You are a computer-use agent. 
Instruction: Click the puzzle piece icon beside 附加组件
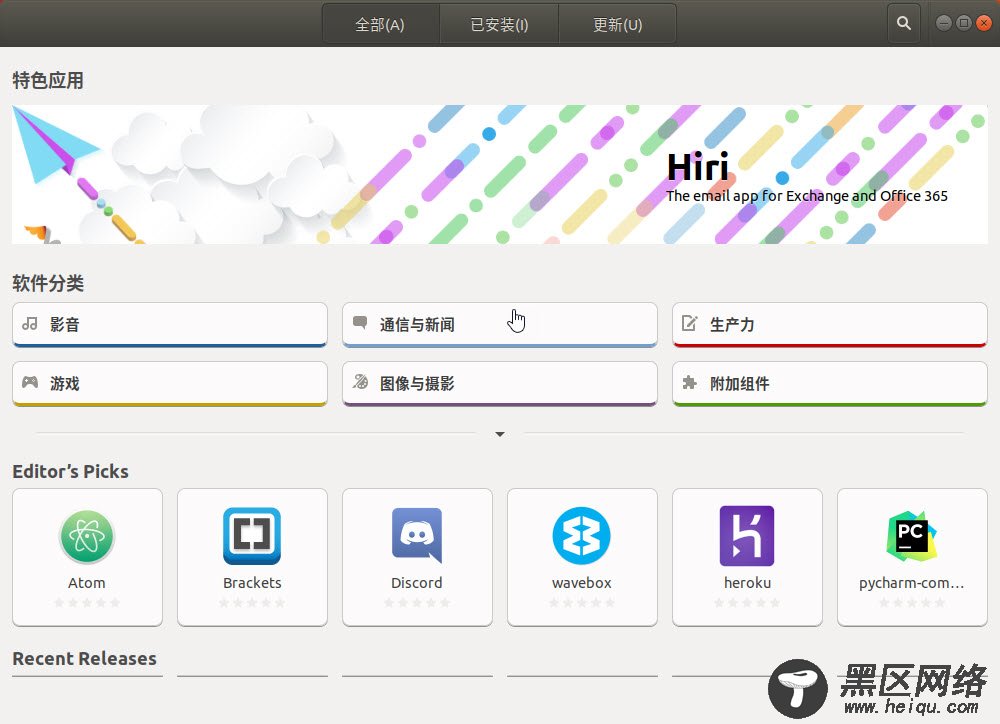click(x=689, y=382)
